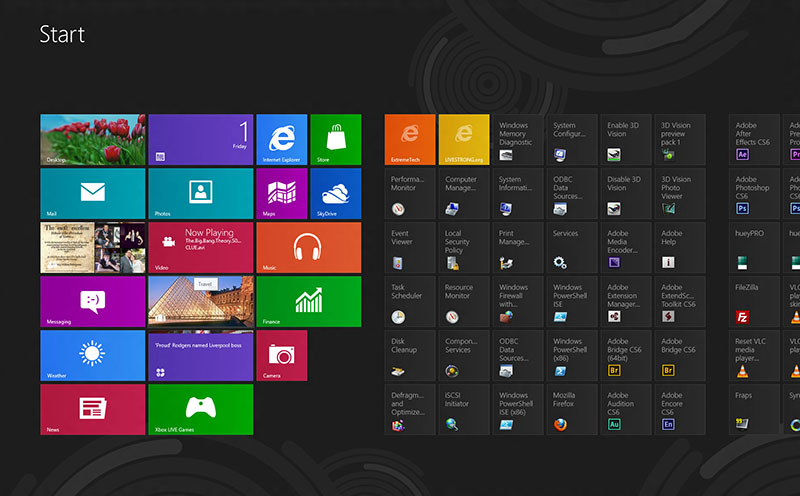Launch Resource Monitor tile

click(464, 302)
